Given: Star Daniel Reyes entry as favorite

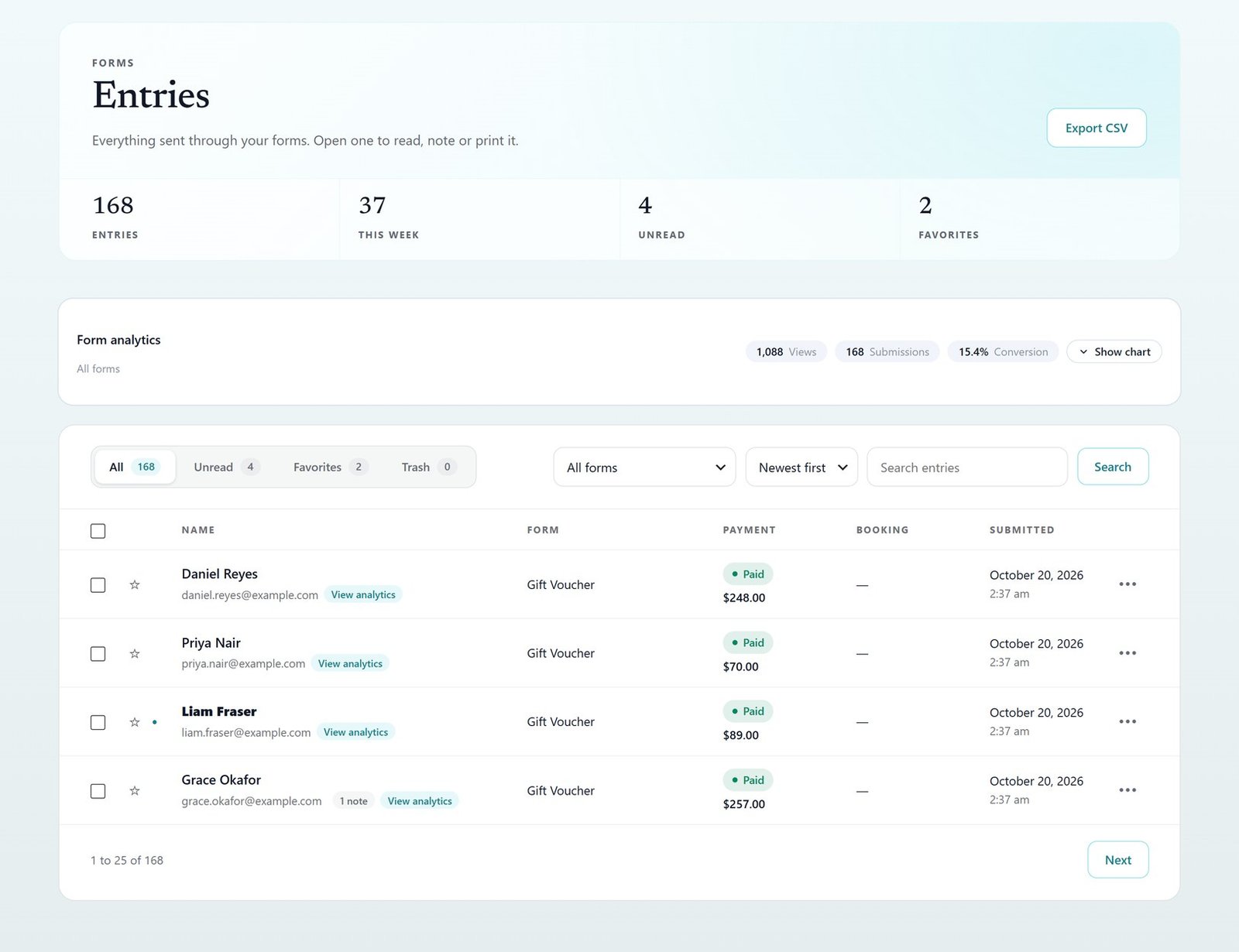Looking at the screenshot, I should [x=135, y=584].
